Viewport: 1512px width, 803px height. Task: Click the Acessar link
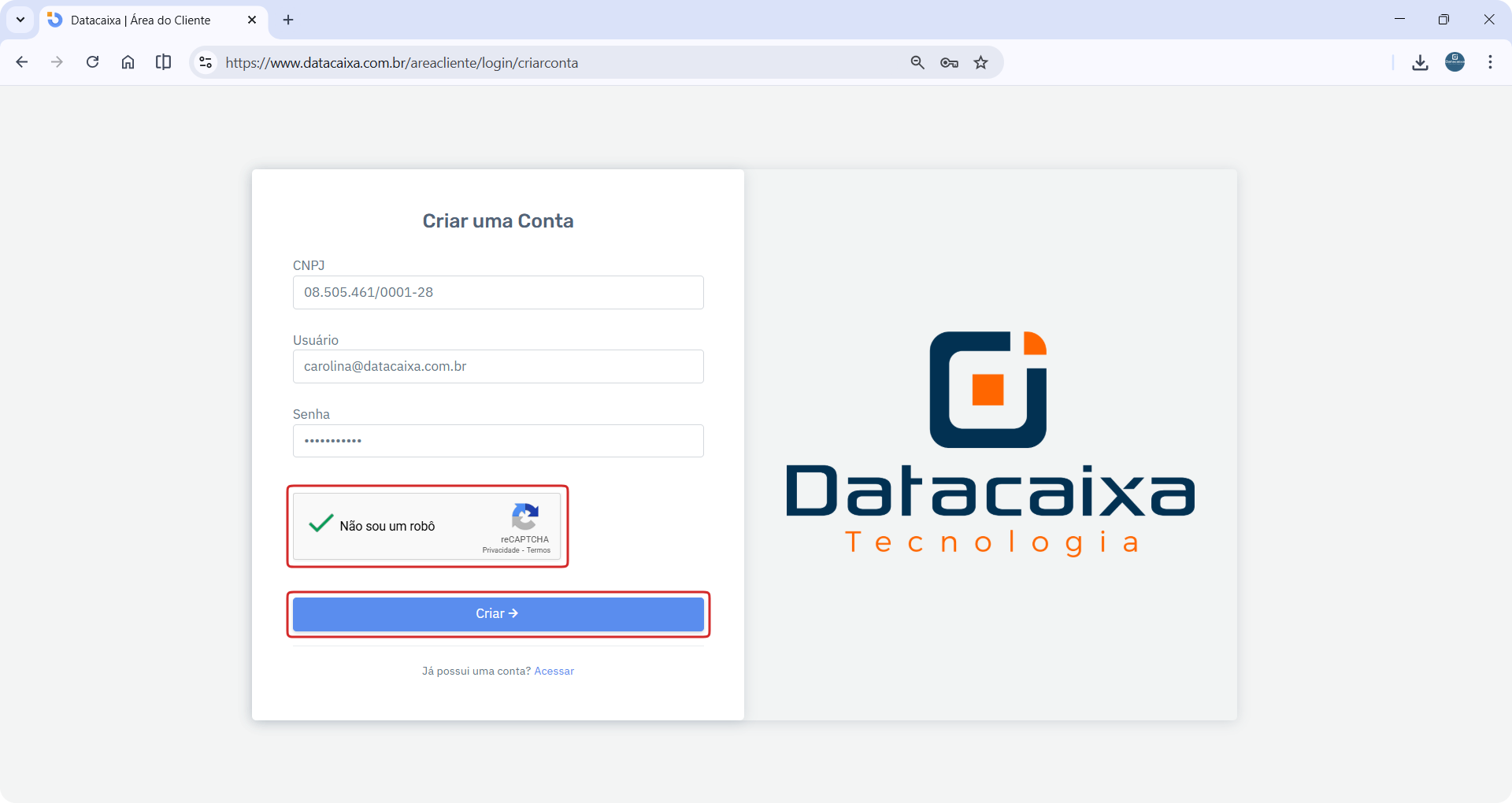554,671
